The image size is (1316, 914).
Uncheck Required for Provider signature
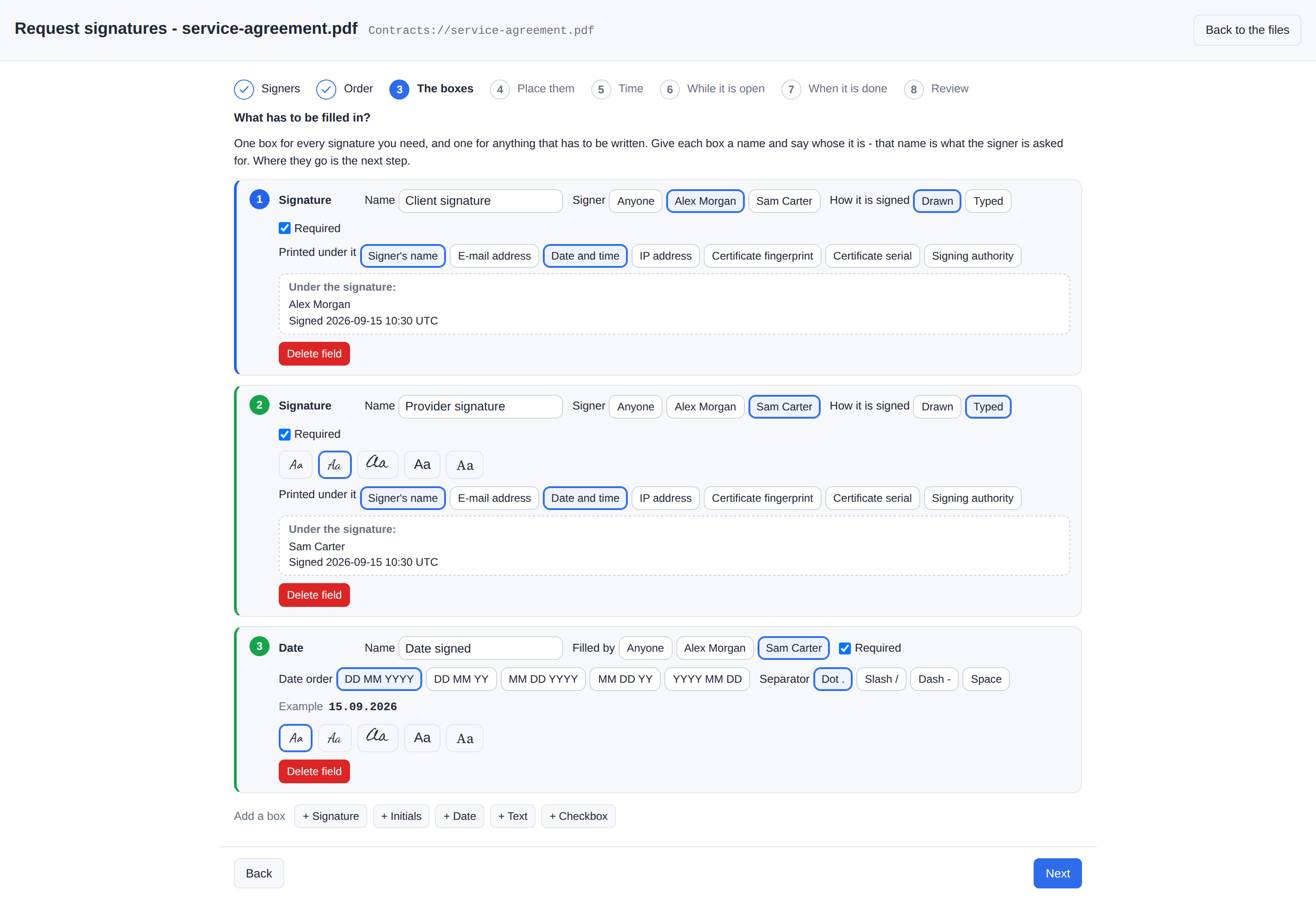click(x=285, y=434)
